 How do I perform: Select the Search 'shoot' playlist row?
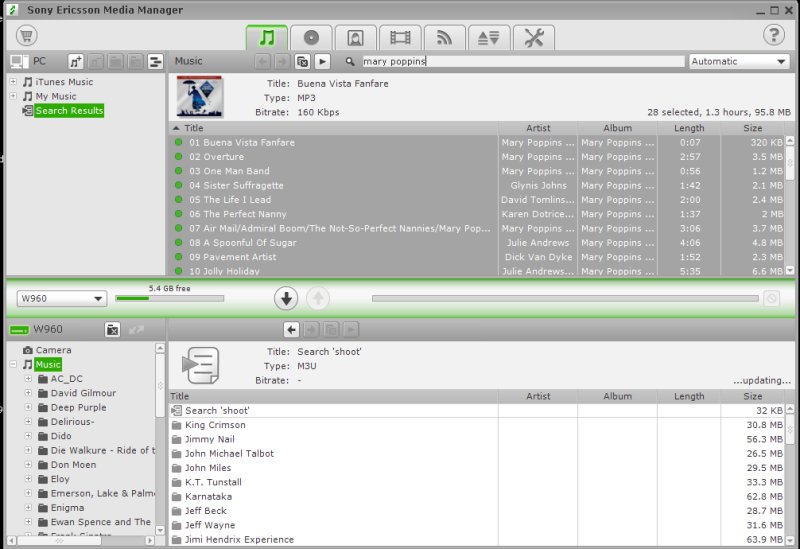(477, 411)
